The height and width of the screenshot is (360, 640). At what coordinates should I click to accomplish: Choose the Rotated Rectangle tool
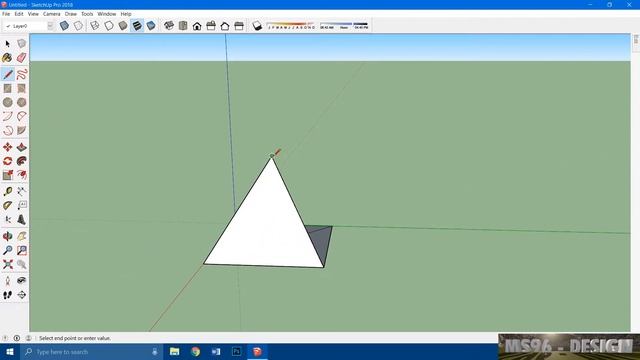tap(22, 88)
